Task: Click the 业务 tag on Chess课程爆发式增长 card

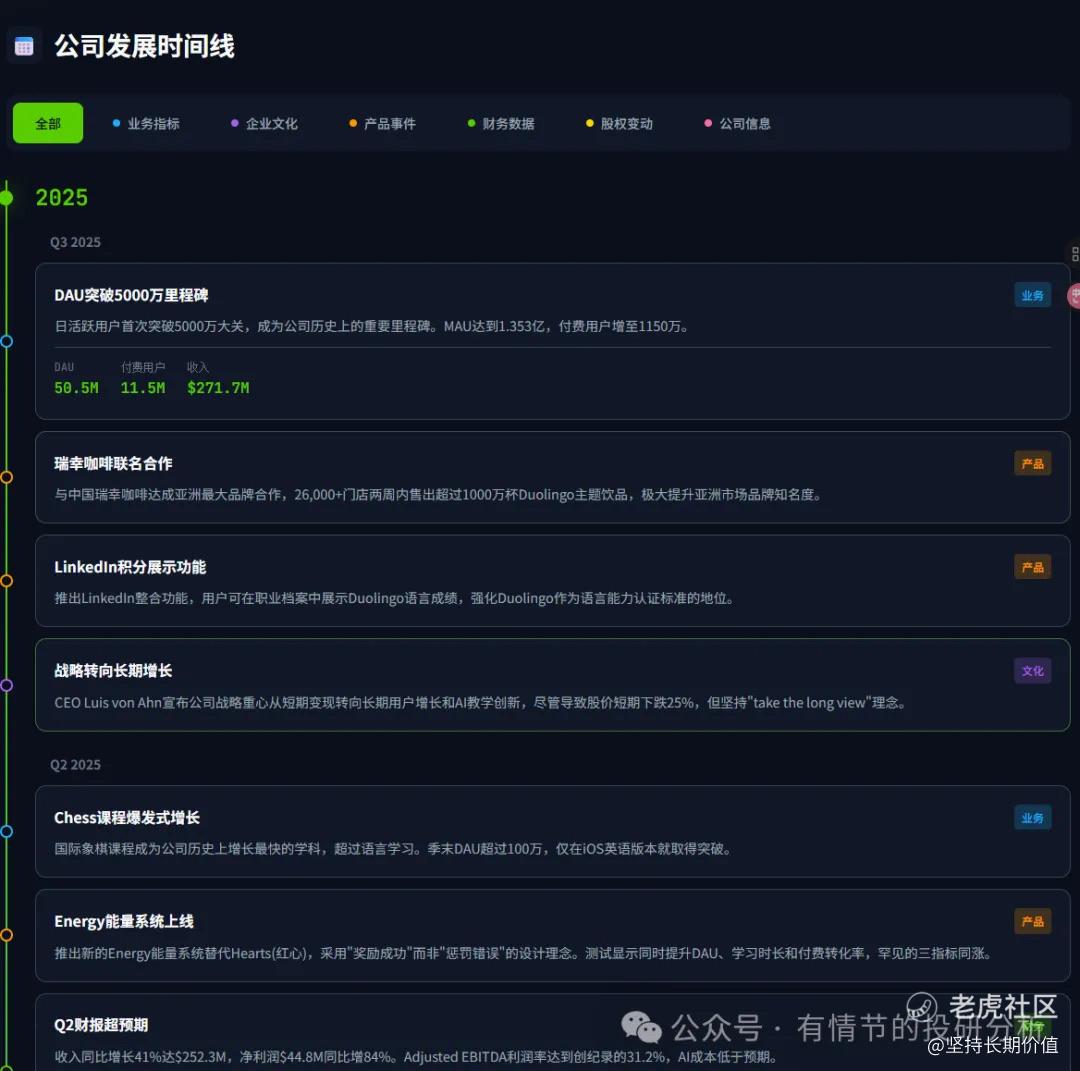Action: point(1032,818)
